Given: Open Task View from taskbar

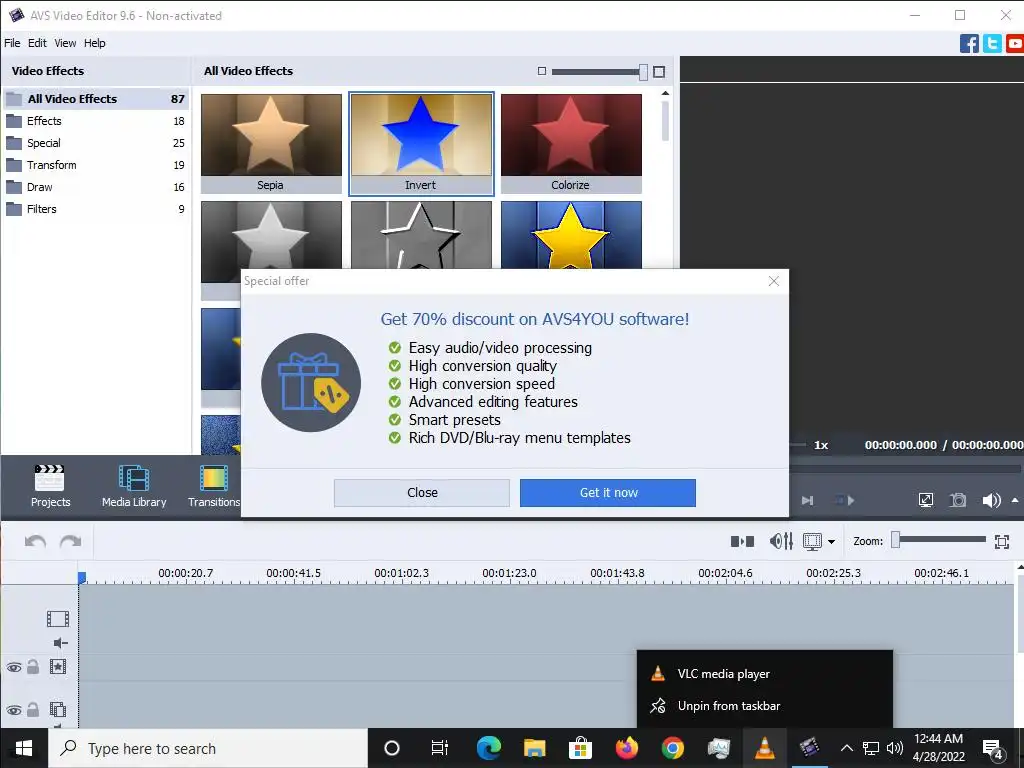Looking at the screenshot, I should tap(440, 748).
